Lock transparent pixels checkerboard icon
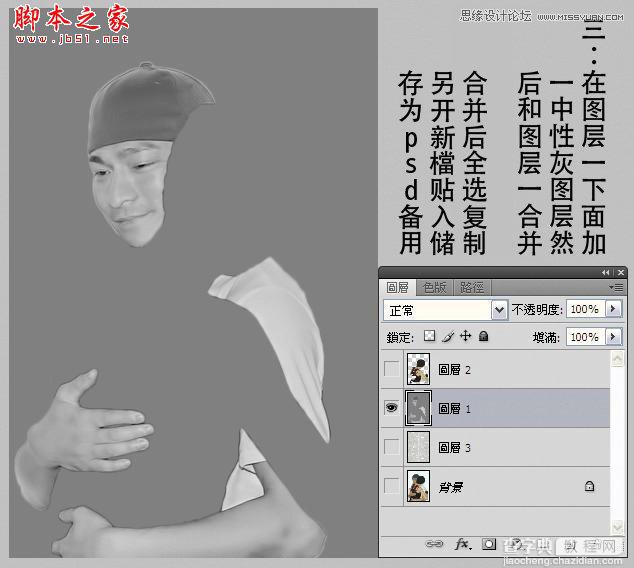The image size is (634, 568). [429, 336]
